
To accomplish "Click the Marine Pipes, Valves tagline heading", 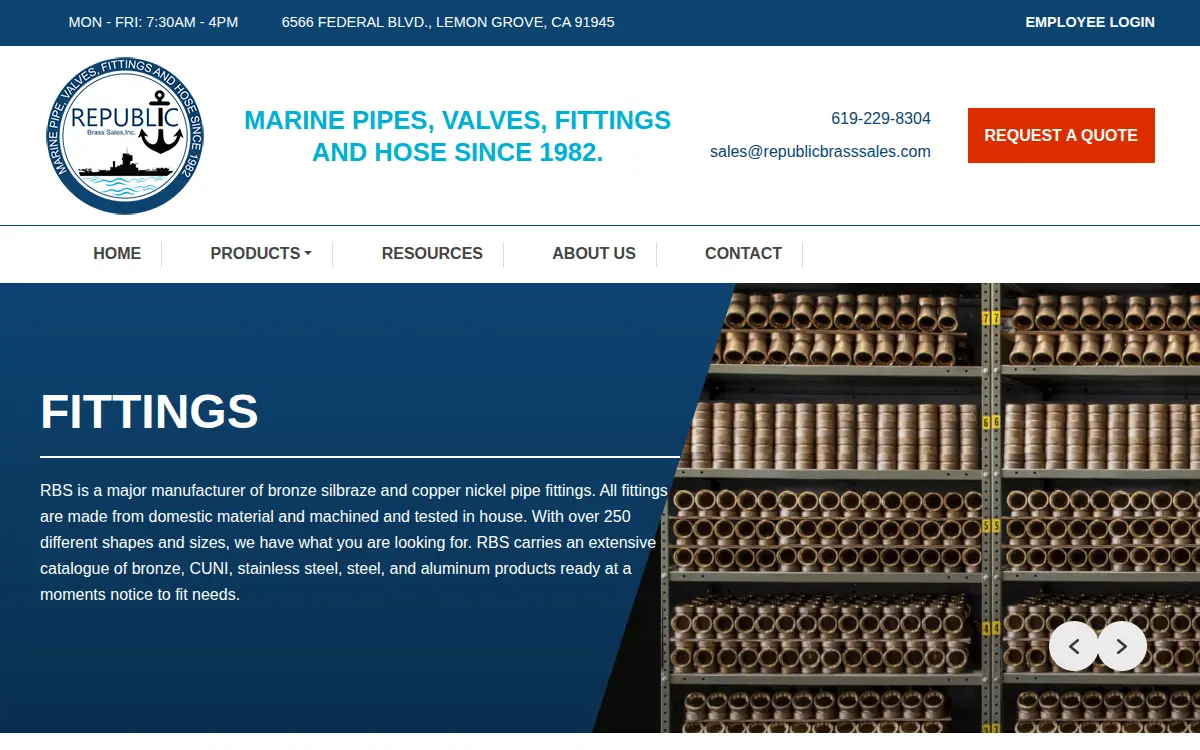I will click(x=458, y=136).
